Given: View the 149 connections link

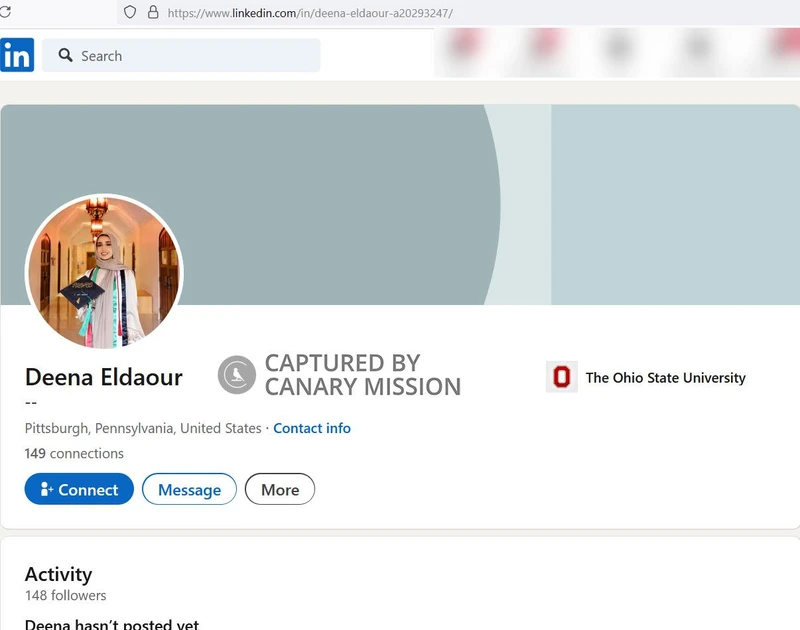Looking at the screenshot, I should pos(74,453).
